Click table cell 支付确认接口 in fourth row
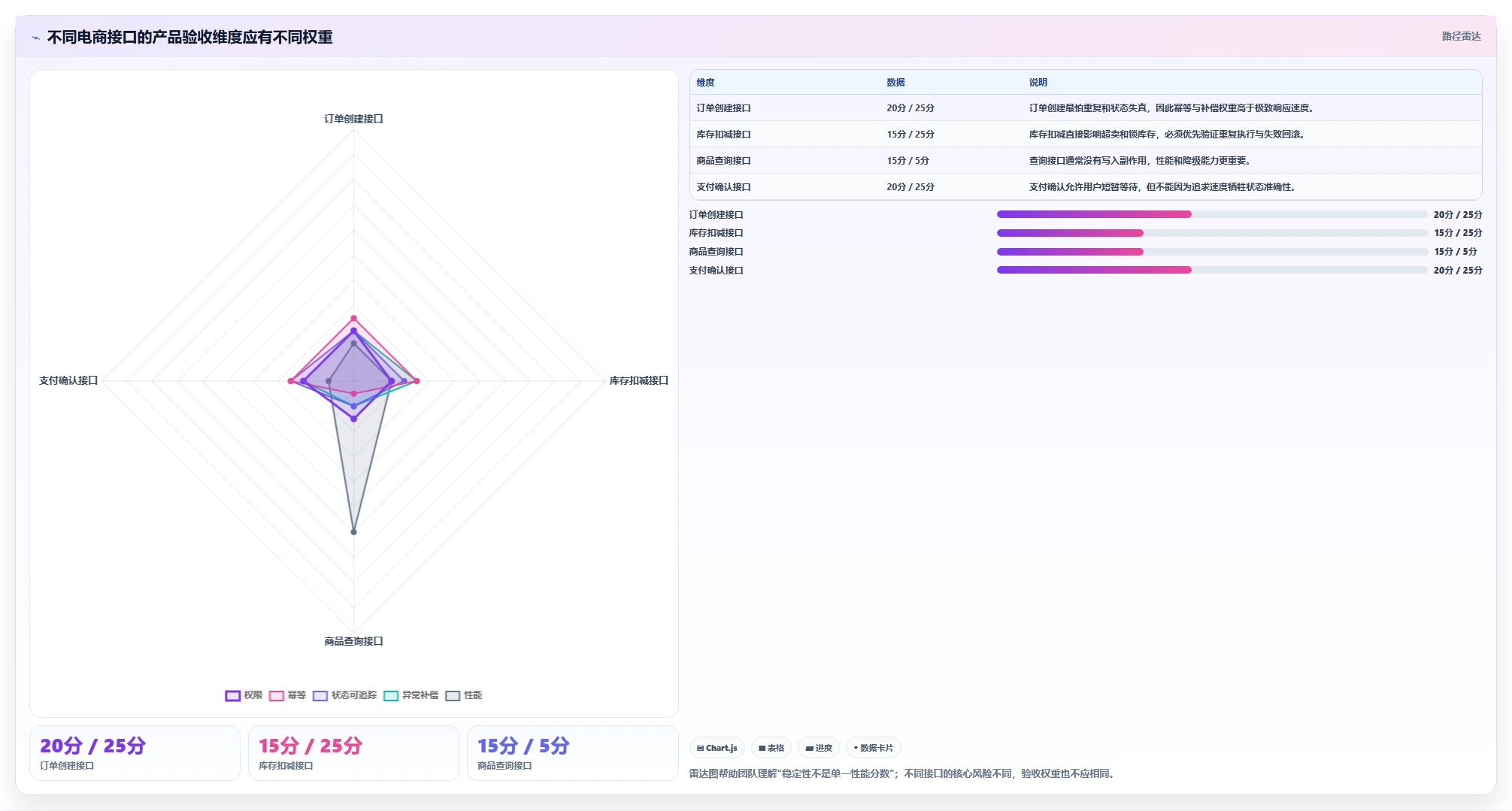 click(723, 187)
